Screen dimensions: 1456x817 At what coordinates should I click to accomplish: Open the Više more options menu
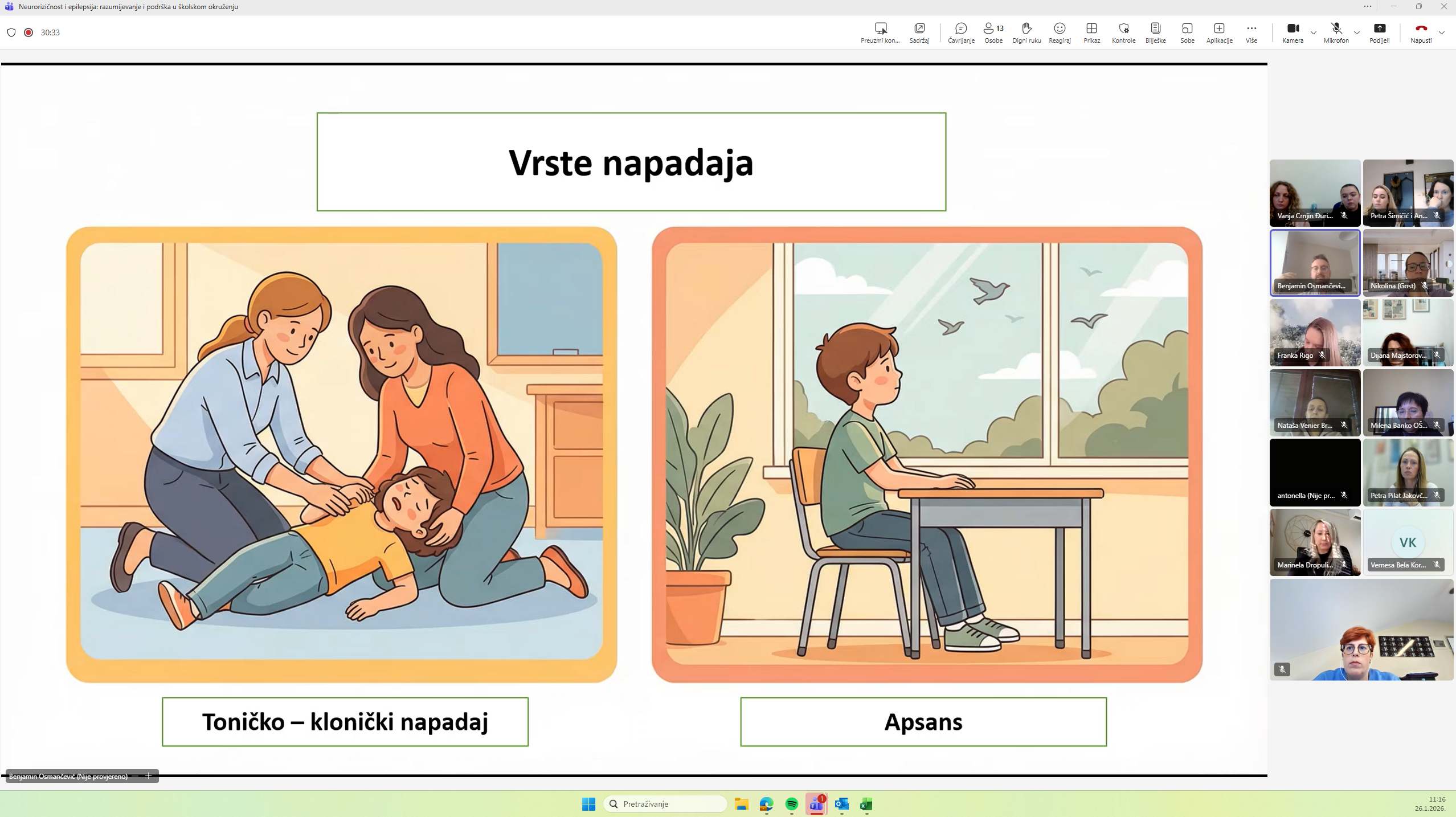click(x=1250, y=32)
